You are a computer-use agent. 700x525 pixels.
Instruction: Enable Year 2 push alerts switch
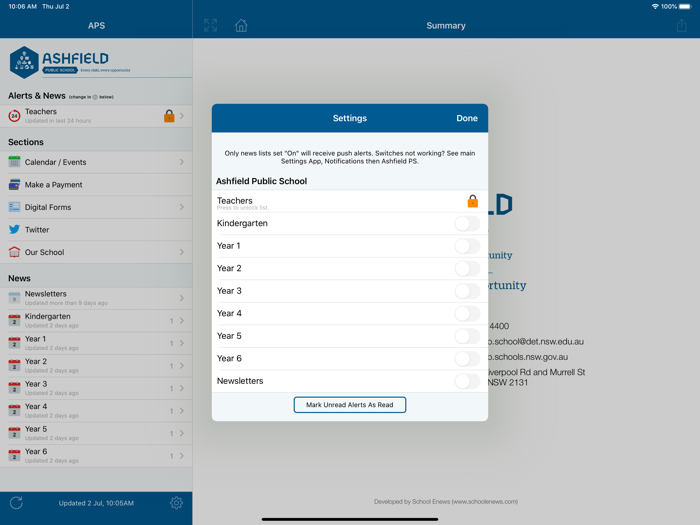[467, 269]
